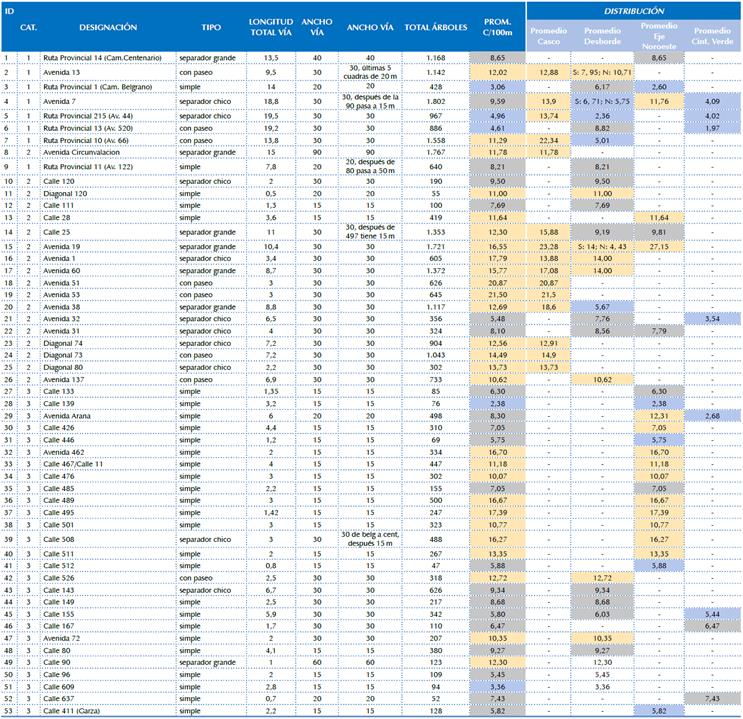743x719 pixels.
Task: Select the TOTAL ÁRBOLES column header
Action: coord(436,28)
